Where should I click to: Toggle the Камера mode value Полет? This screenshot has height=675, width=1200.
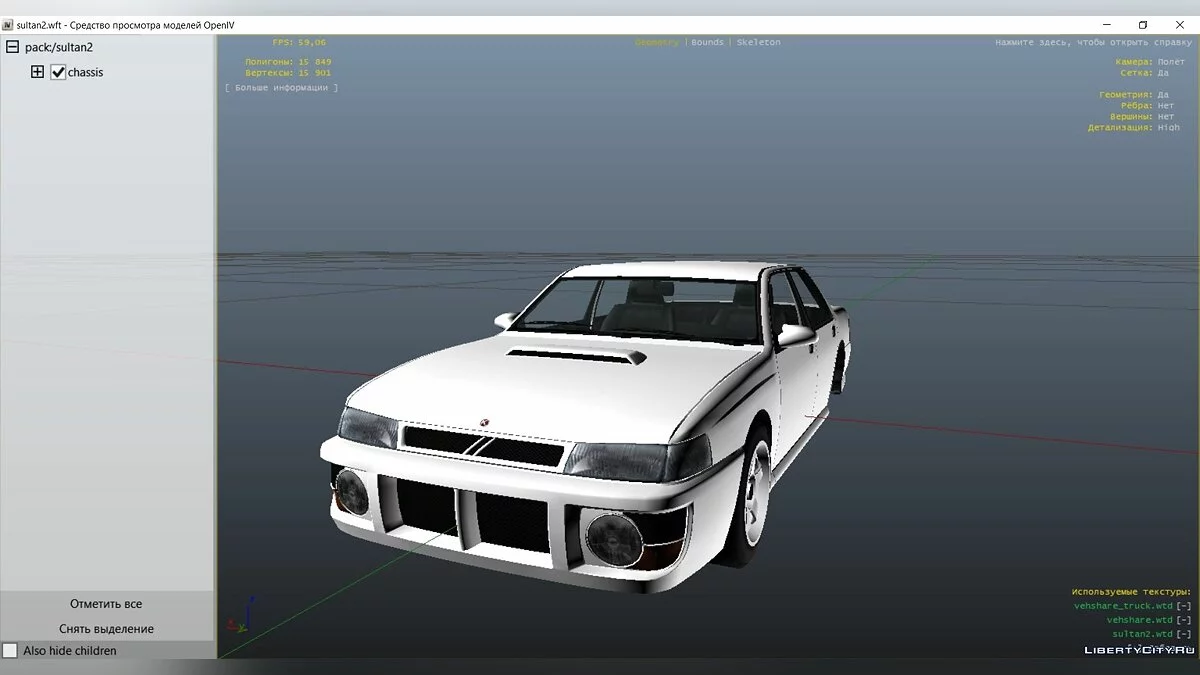1170,62
